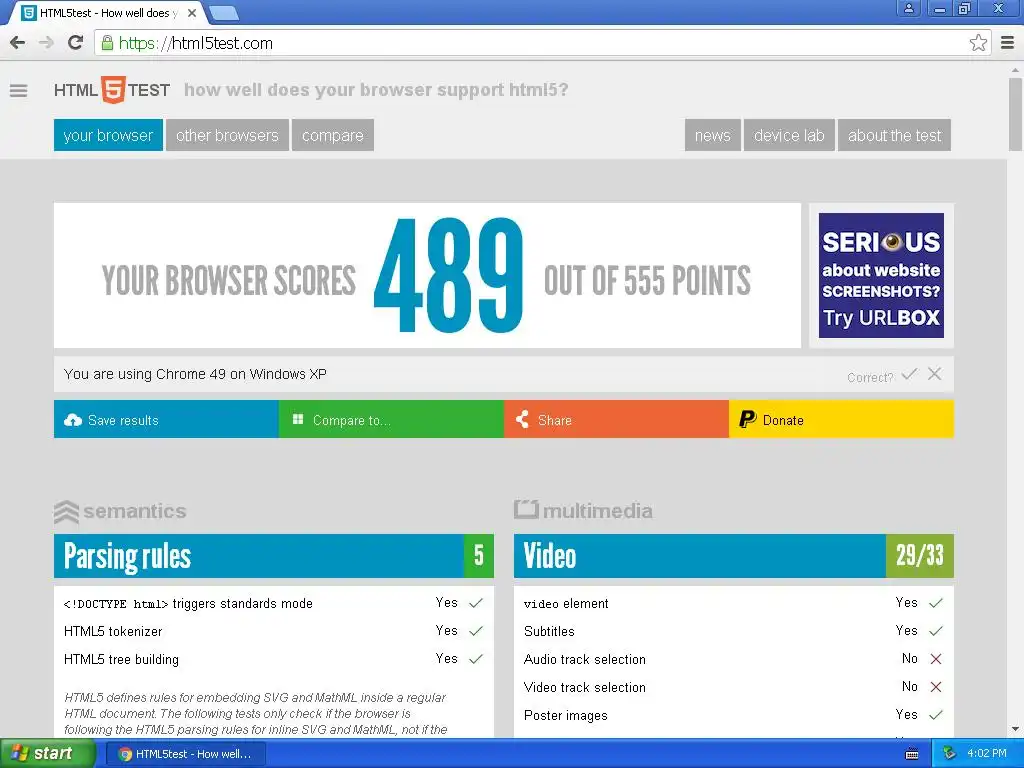
Task: Open the Chrome menu hamburger icon
Action: (x=1007, y=43)
